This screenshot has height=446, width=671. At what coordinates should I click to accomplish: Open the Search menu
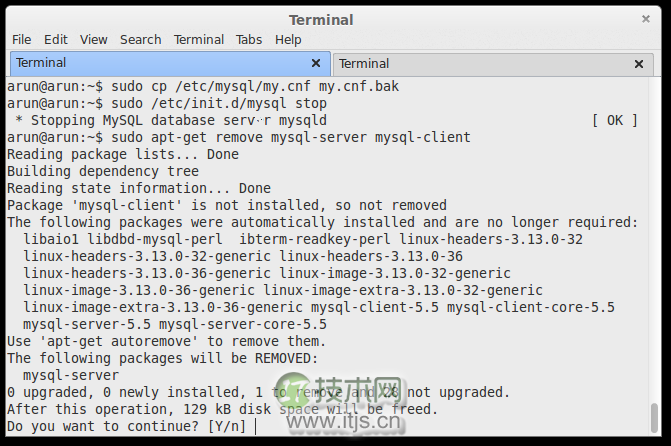click(140, 39)
